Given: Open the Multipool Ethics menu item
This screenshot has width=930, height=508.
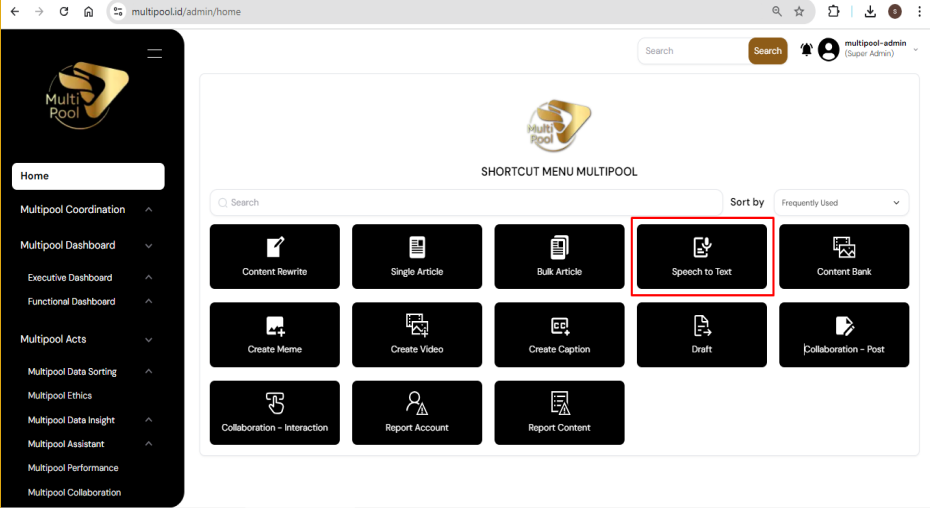Looking at the screenshot, I should (x=60, y=395).
